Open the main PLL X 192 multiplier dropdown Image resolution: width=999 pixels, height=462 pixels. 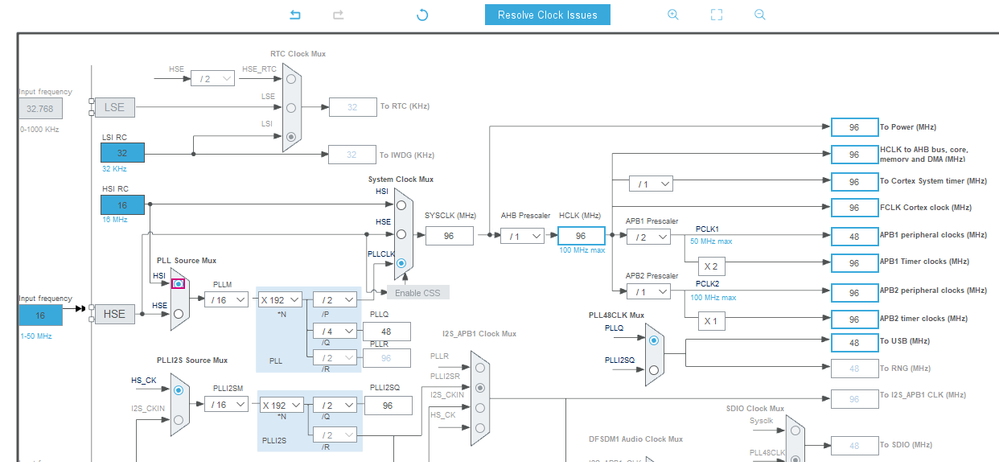pos(280,299)
